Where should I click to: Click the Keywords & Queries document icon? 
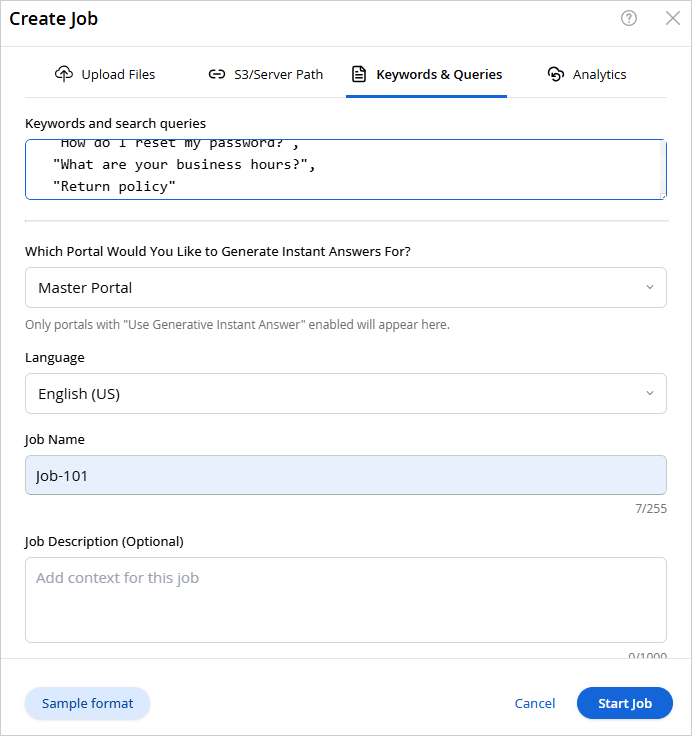[x=359, y=74]
